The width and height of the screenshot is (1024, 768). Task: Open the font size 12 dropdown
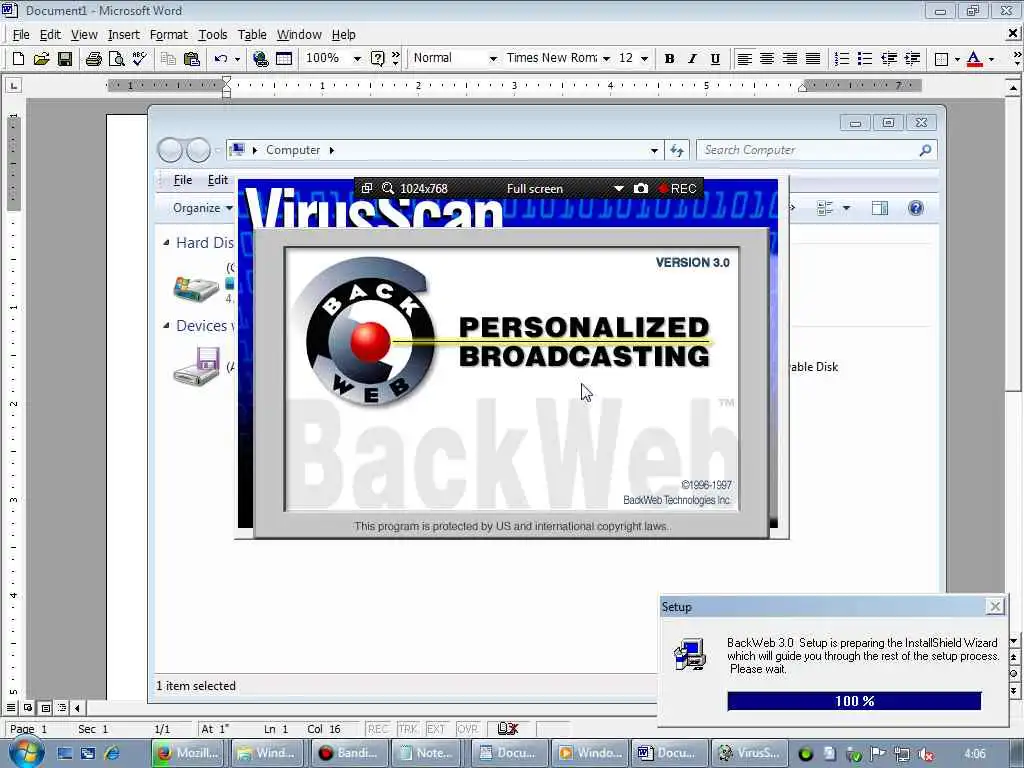[645, 59]
